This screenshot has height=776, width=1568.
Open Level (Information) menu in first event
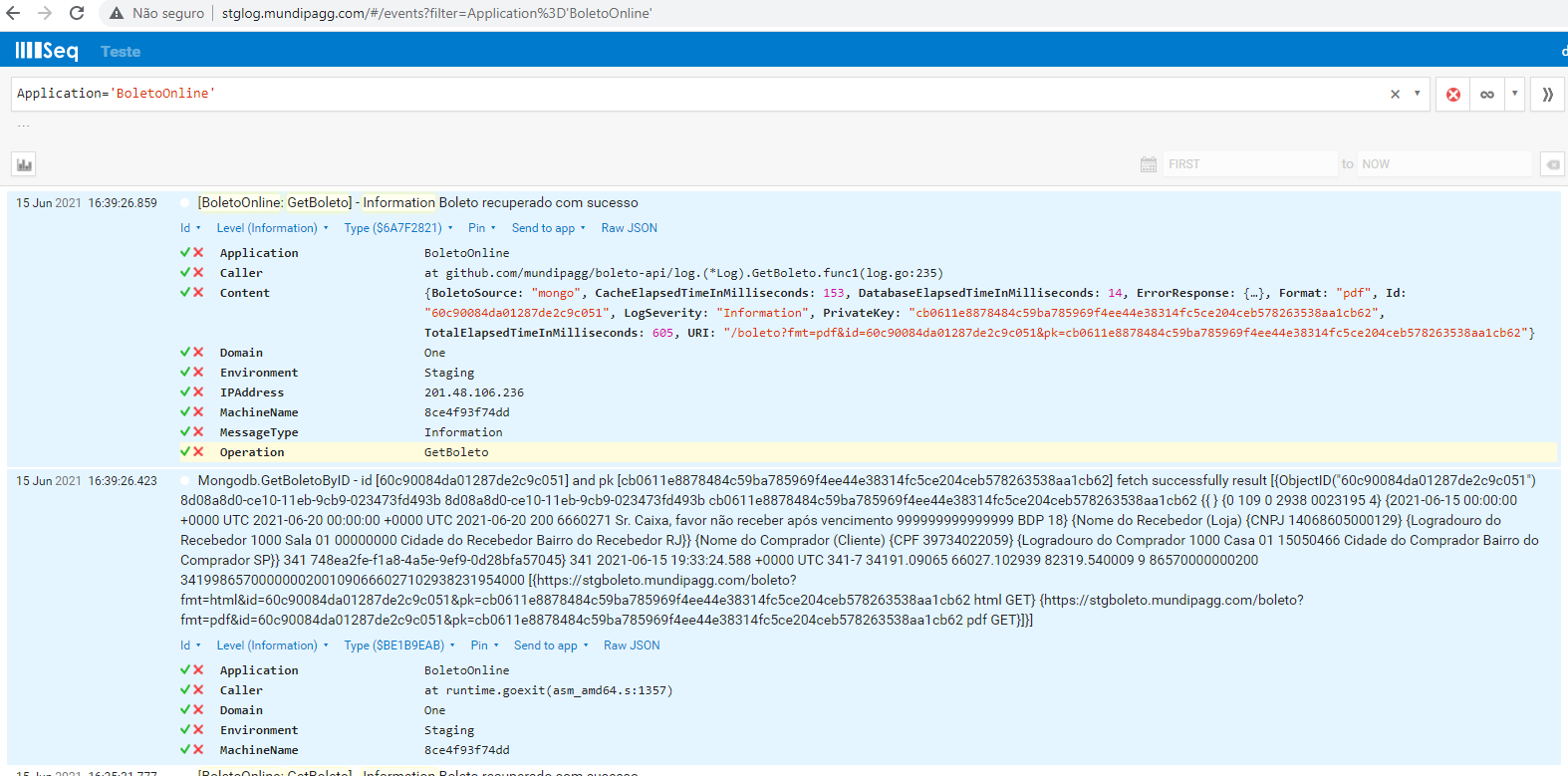tap(272, 228)
